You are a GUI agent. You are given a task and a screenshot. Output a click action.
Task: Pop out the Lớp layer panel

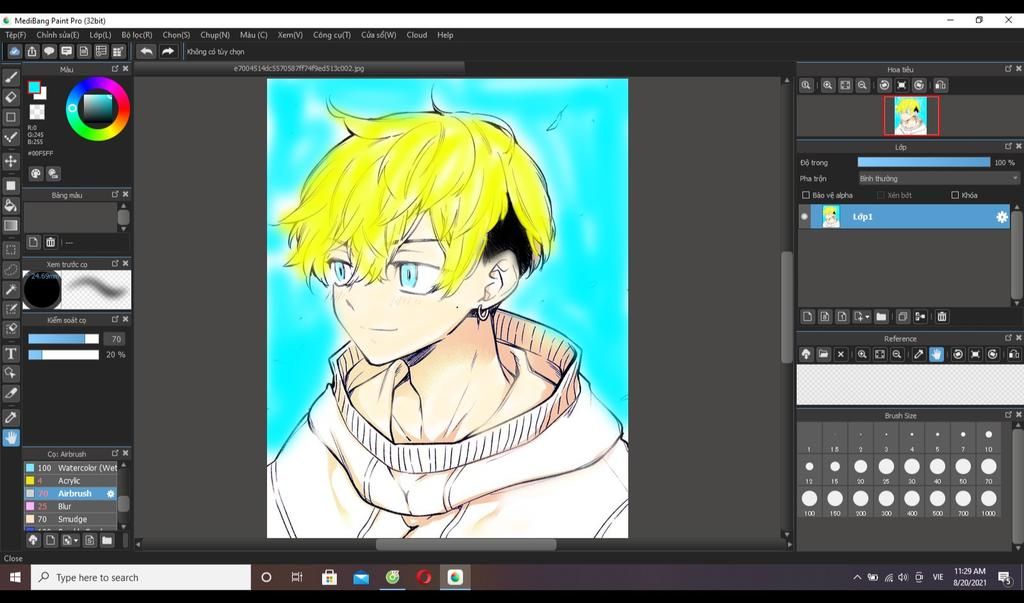[x=1008, y=146]
